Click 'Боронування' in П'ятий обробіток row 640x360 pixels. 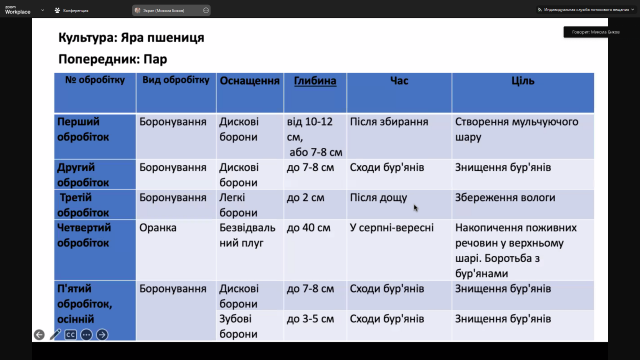coord(176,311)
